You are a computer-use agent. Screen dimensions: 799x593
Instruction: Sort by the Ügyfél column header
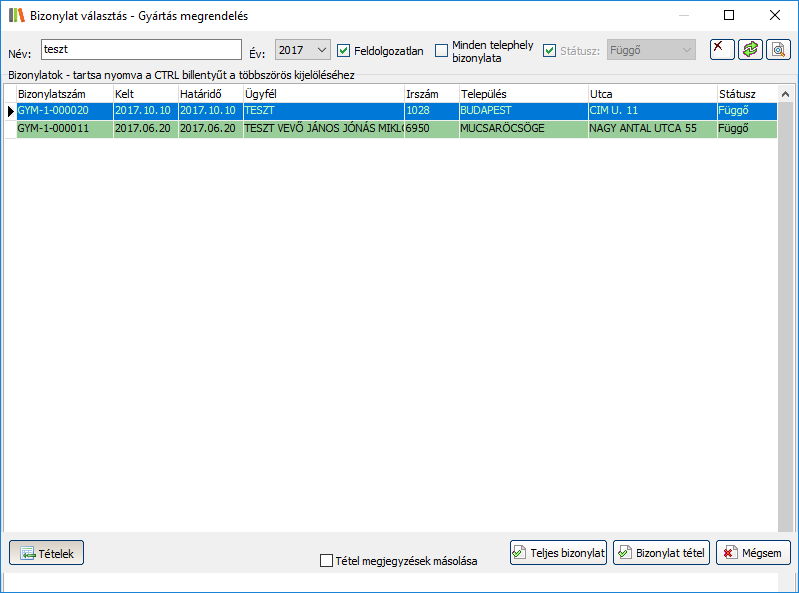pos(322,93)
